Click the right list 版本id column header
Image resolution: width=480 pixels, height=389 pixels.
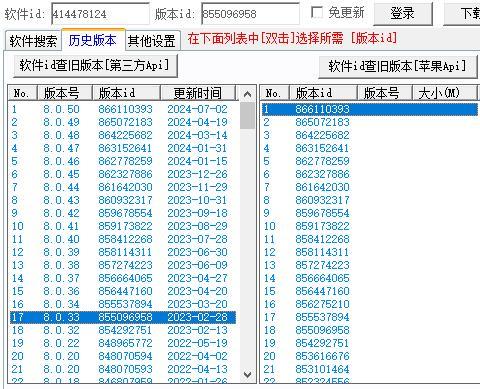[323, 93]
